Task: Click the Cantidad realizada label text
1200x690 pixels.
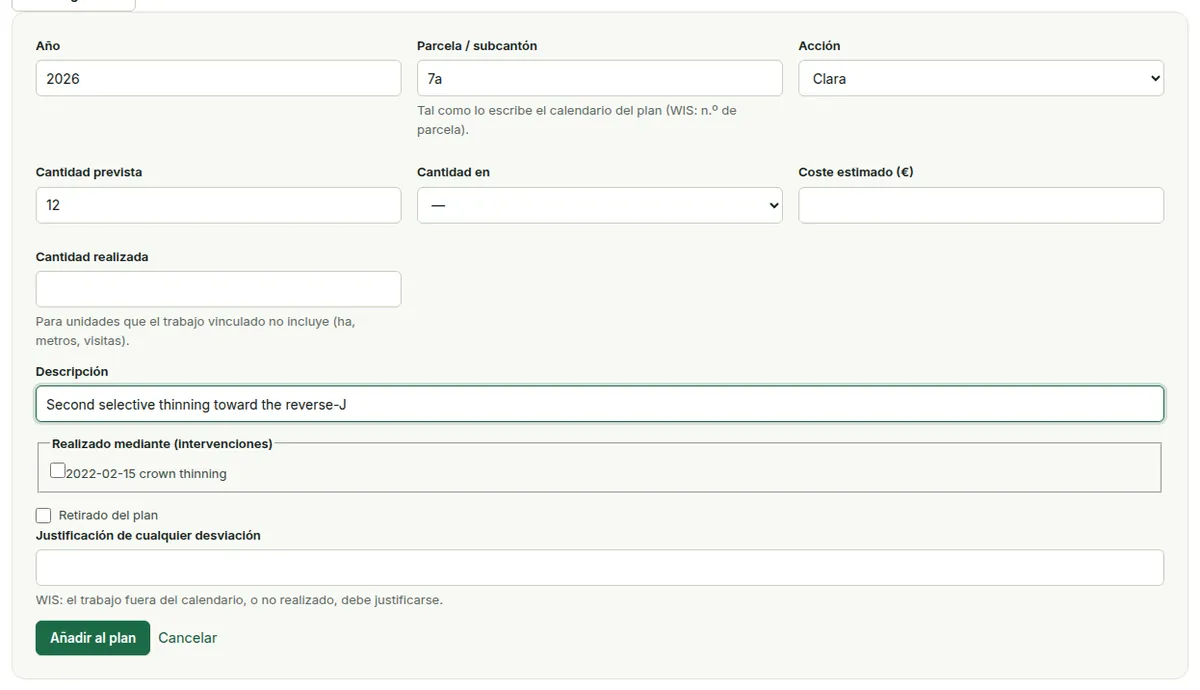Action: point(92,257)
